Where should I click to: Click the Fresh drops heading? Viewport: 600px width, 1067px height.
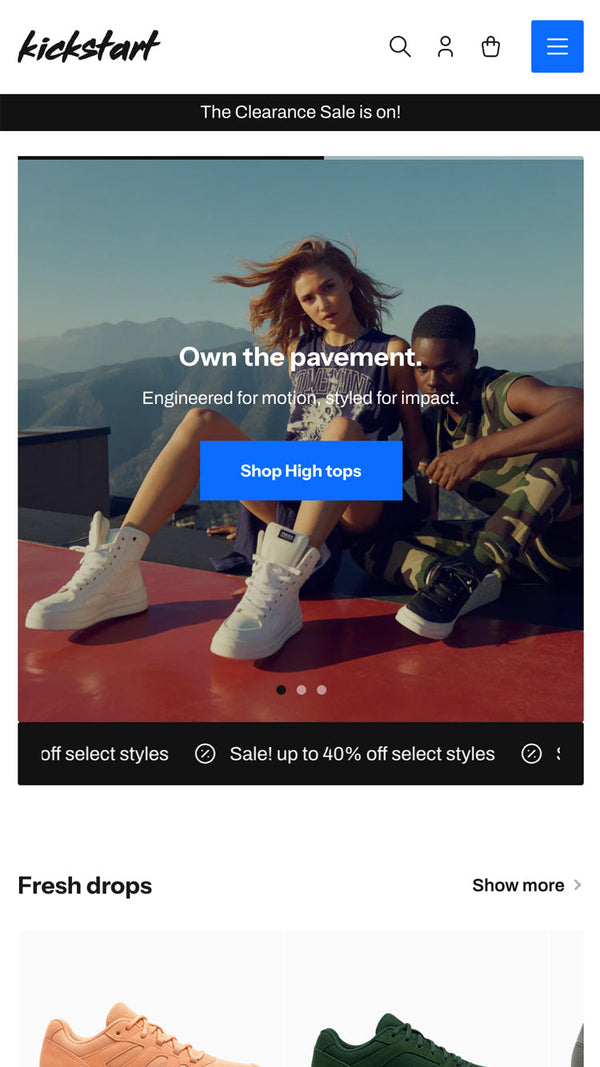[x=85, y=885]
